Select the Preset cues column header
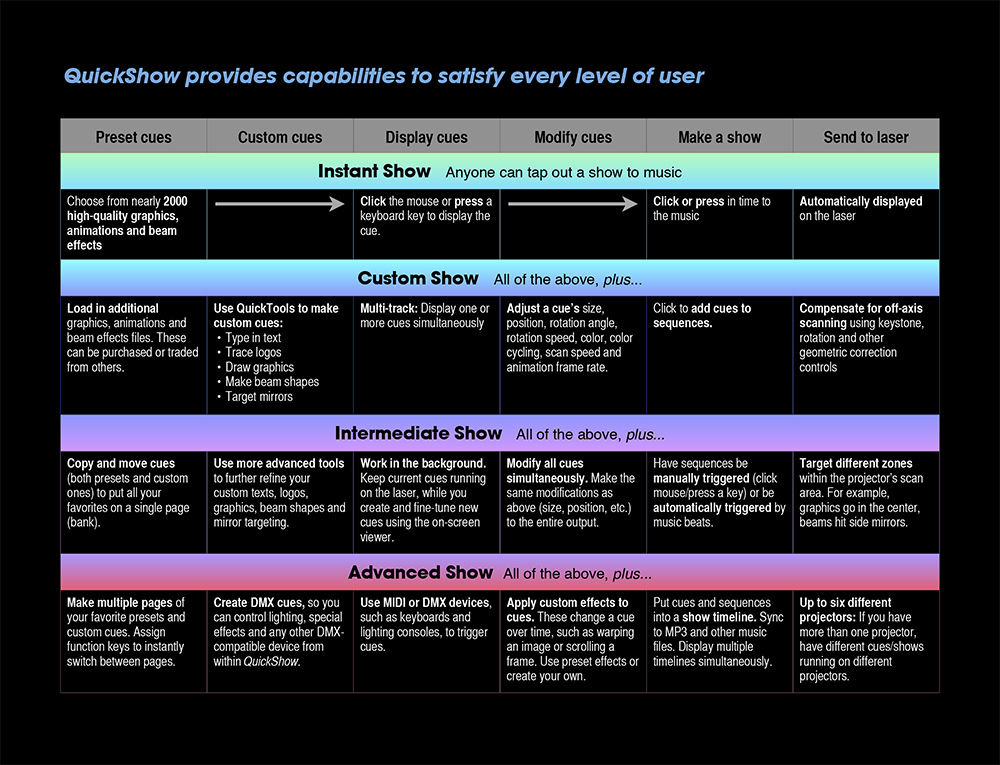 133,137
